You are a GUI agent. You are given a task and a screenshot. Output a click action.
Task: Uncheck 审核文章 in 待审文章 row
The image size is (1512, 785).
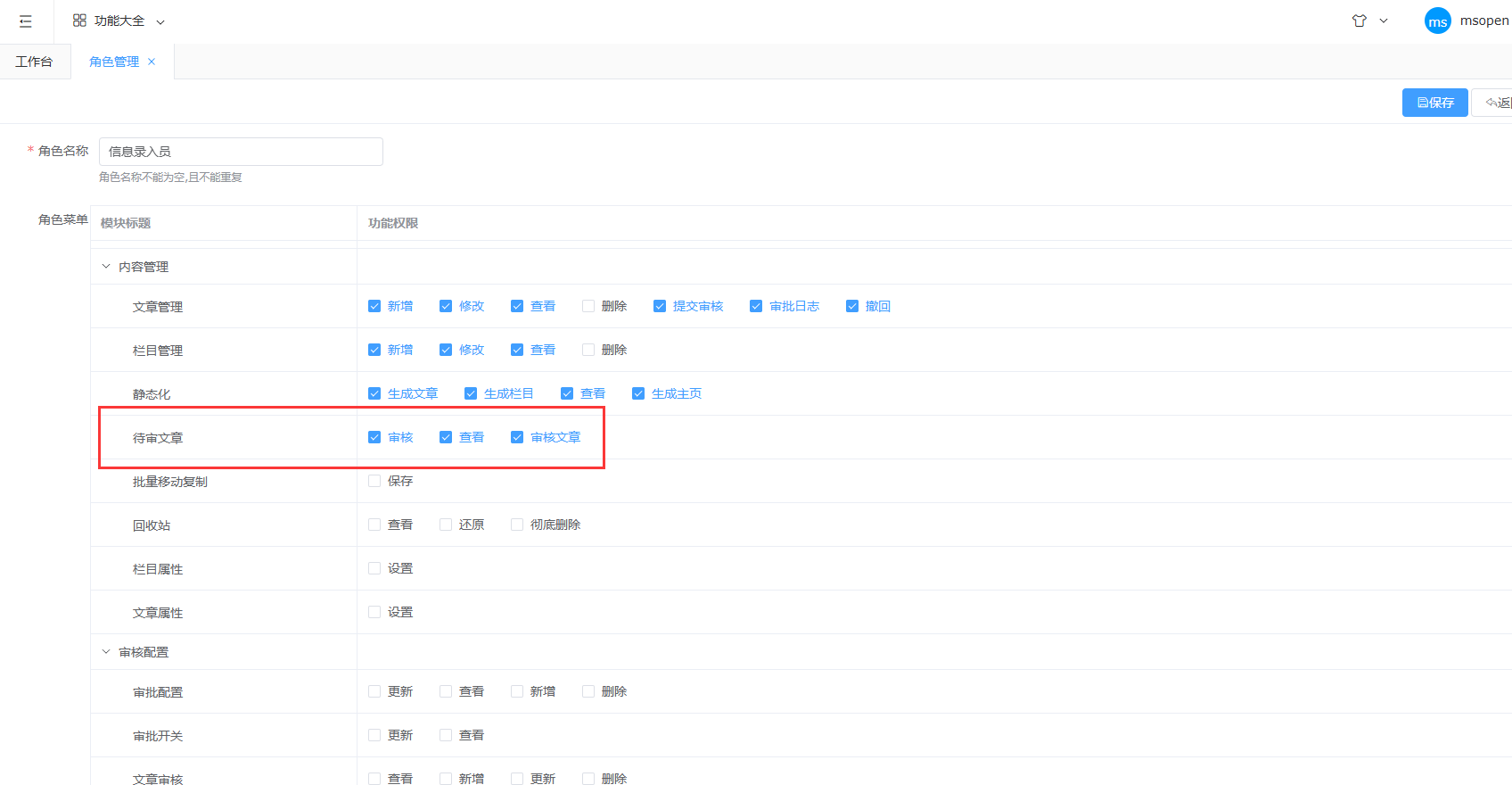click(517, 437)
